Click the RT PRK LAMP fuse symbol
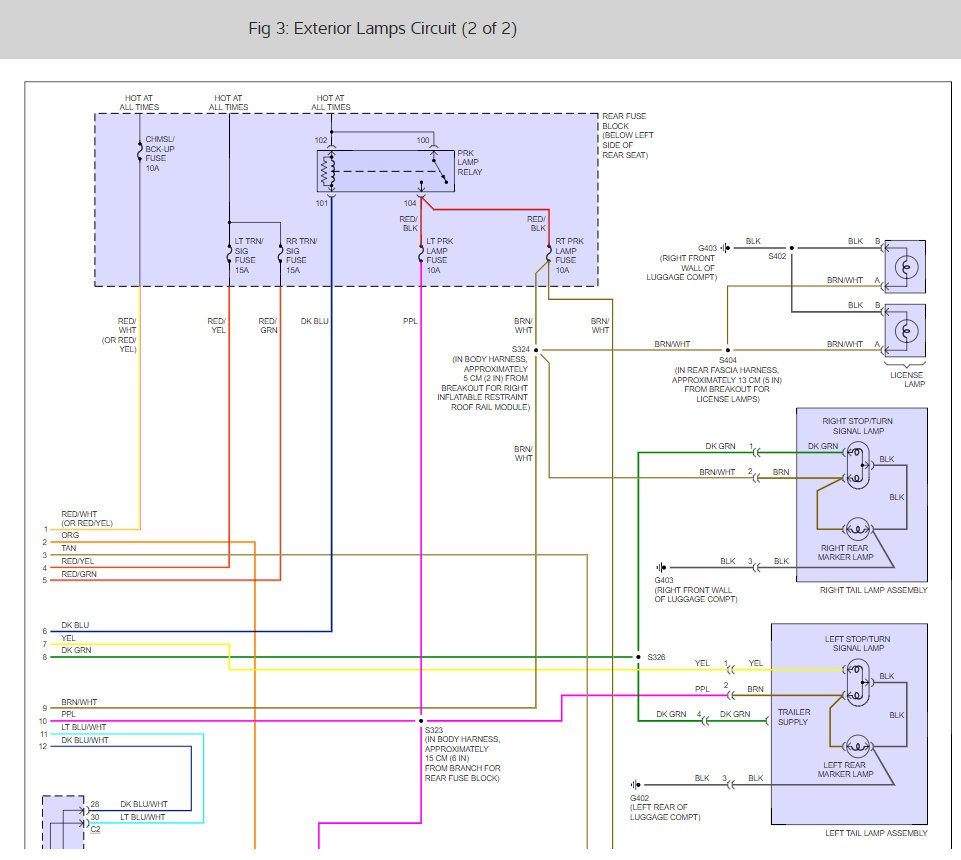The image size is (961, 860). pos(549,253)
